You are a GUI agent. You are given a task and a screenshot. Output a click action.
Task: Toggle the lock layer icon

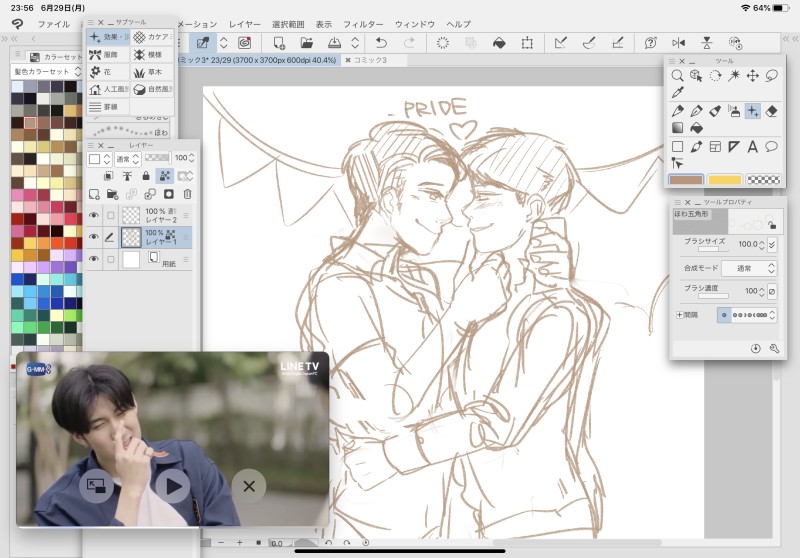(146, 176)
